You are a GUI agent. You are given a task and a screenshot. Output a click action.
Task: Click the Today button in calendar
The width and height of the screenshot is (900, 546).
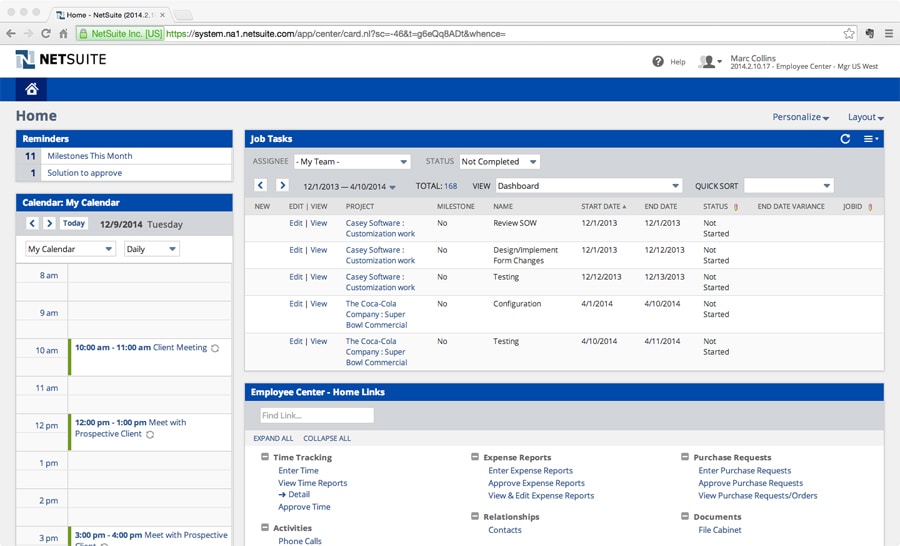(x=74, y=223)
